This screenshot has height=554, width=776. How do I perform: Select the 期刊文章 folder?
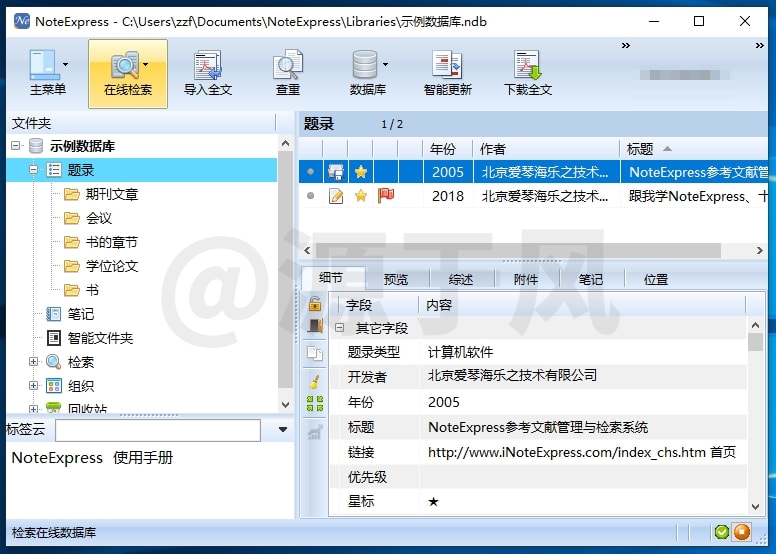coord(111,194)
